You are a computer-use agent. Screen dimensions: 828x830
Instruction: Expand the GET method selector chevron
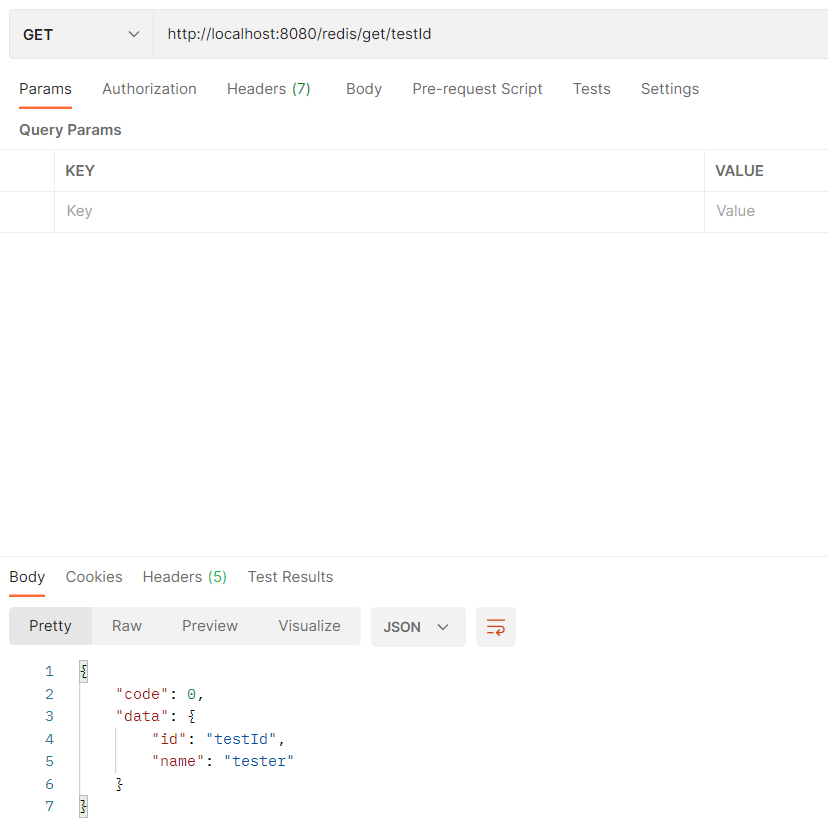[x=133, y=33]
